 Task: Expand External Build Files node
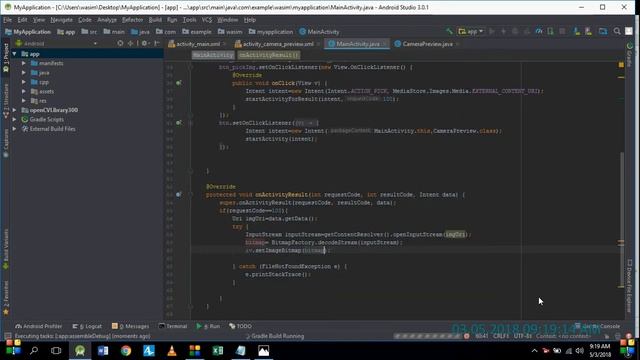(14, 129)
